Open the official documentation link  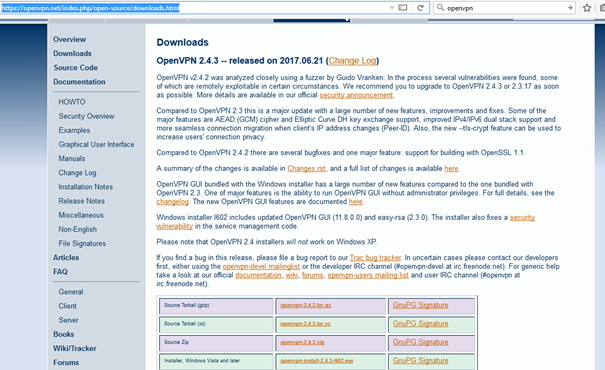pyautogui.click(x=258, y=275)
